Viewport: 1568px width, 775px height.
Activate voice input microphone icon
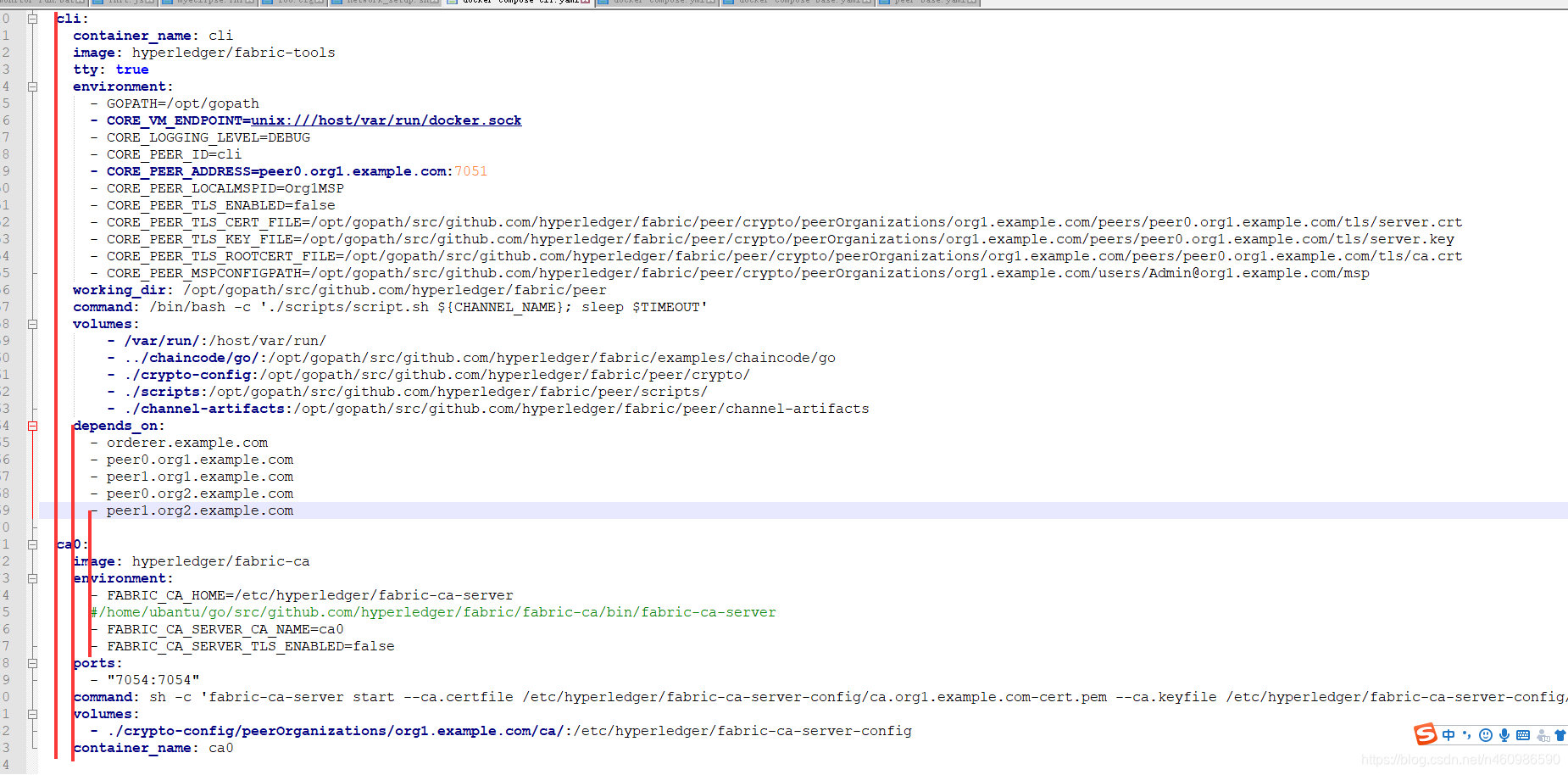pyautogui.click(x=1504, y=735)
